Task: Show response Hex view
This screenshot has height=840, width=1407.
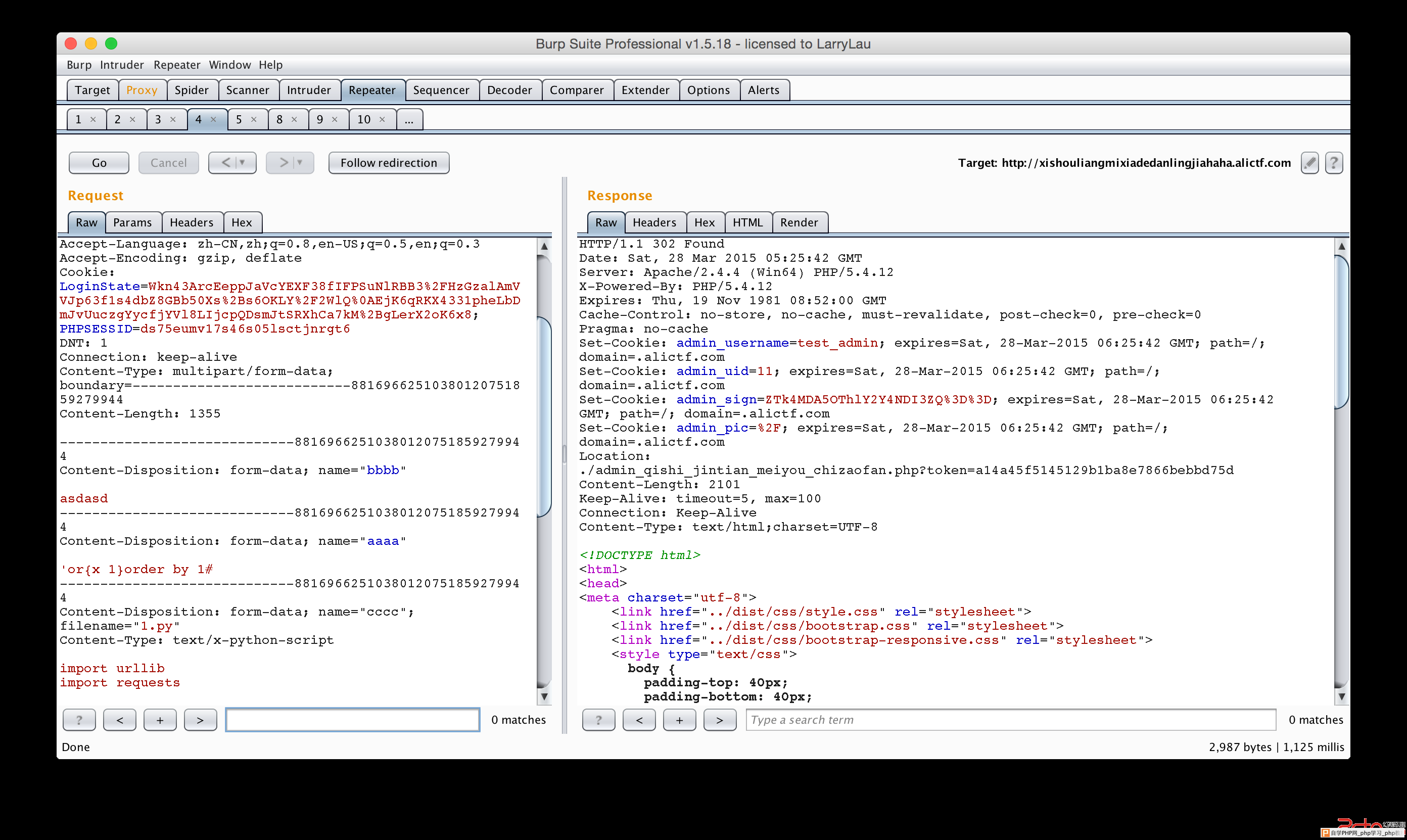Action: [705, 222]
